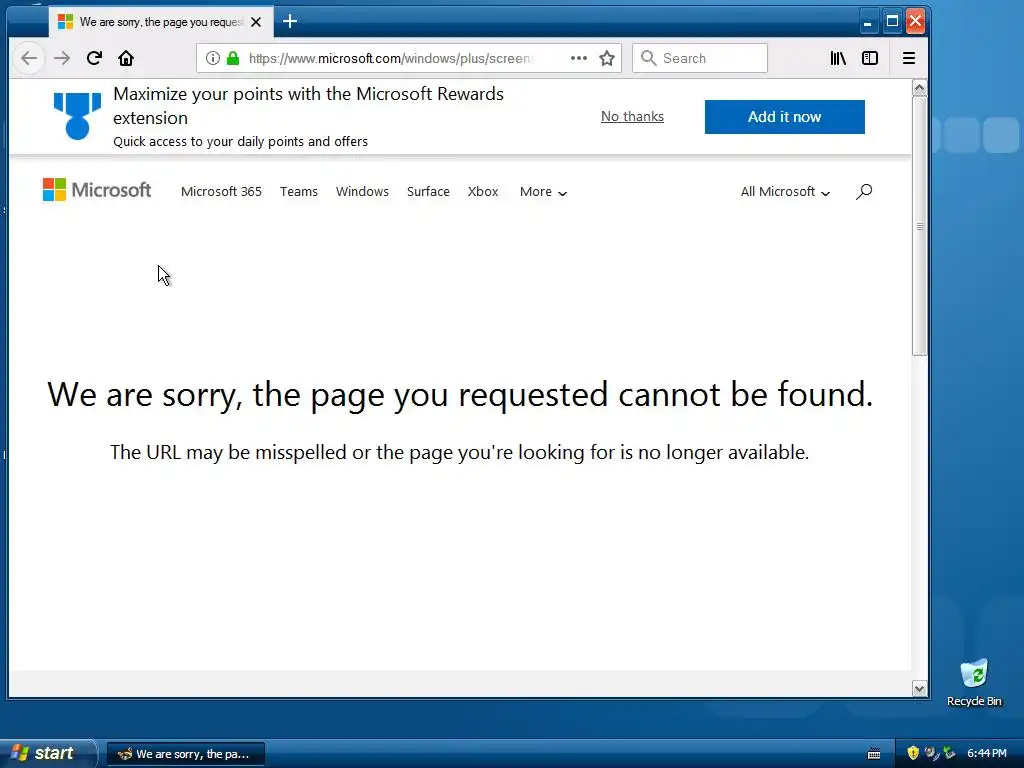The height and width of the screenshot is (768, 1024).
Task: Click the security shield tray icon
Action: tap(913, 753)
